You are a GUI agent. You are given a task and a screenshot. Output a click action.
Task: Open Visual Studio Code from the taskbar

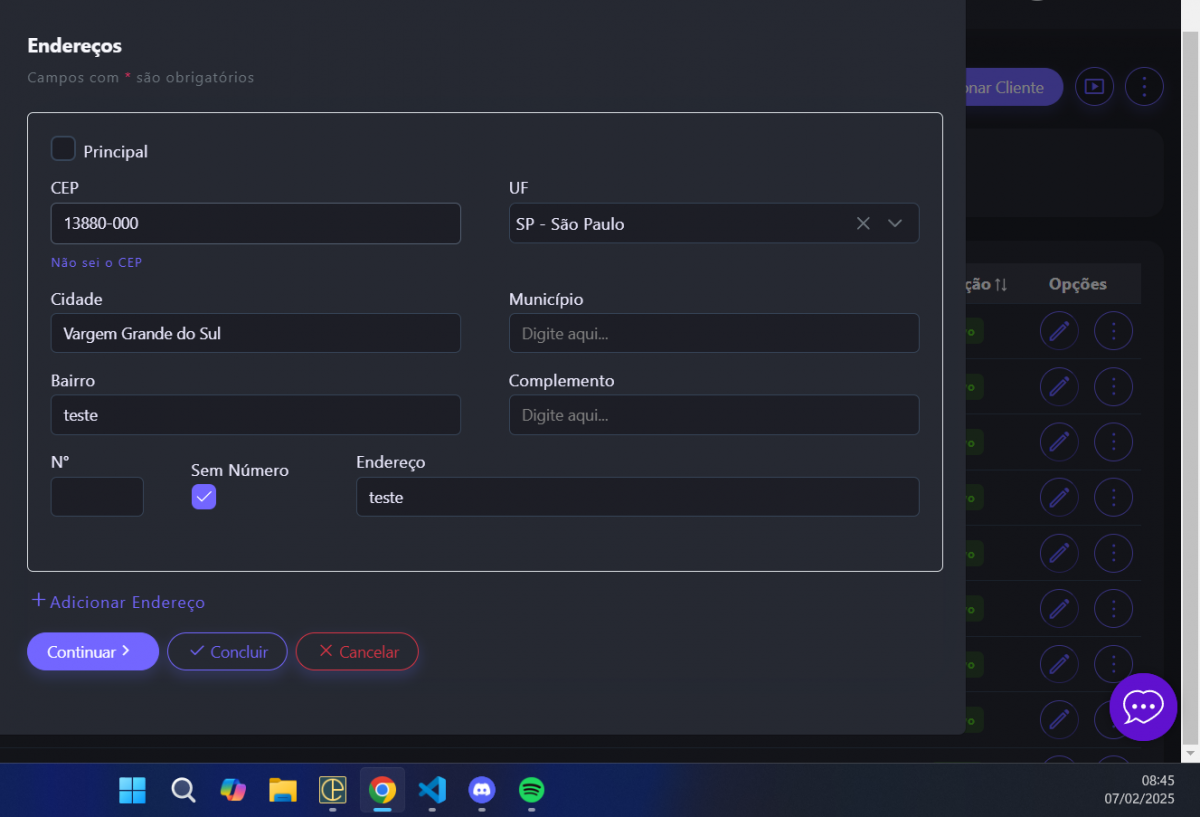[432, 790]
